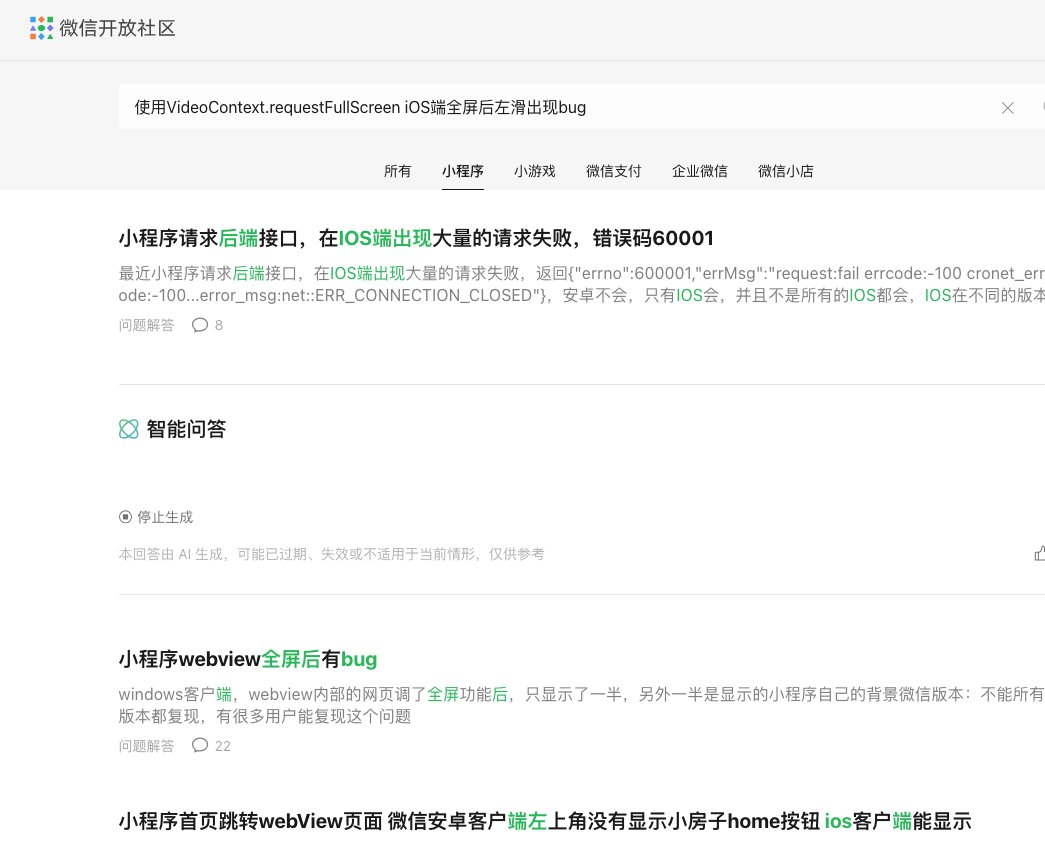Switch to the 所有 results tab
Image resolution: width=1045 pixels, height=845 pixels.
[397, 171]
